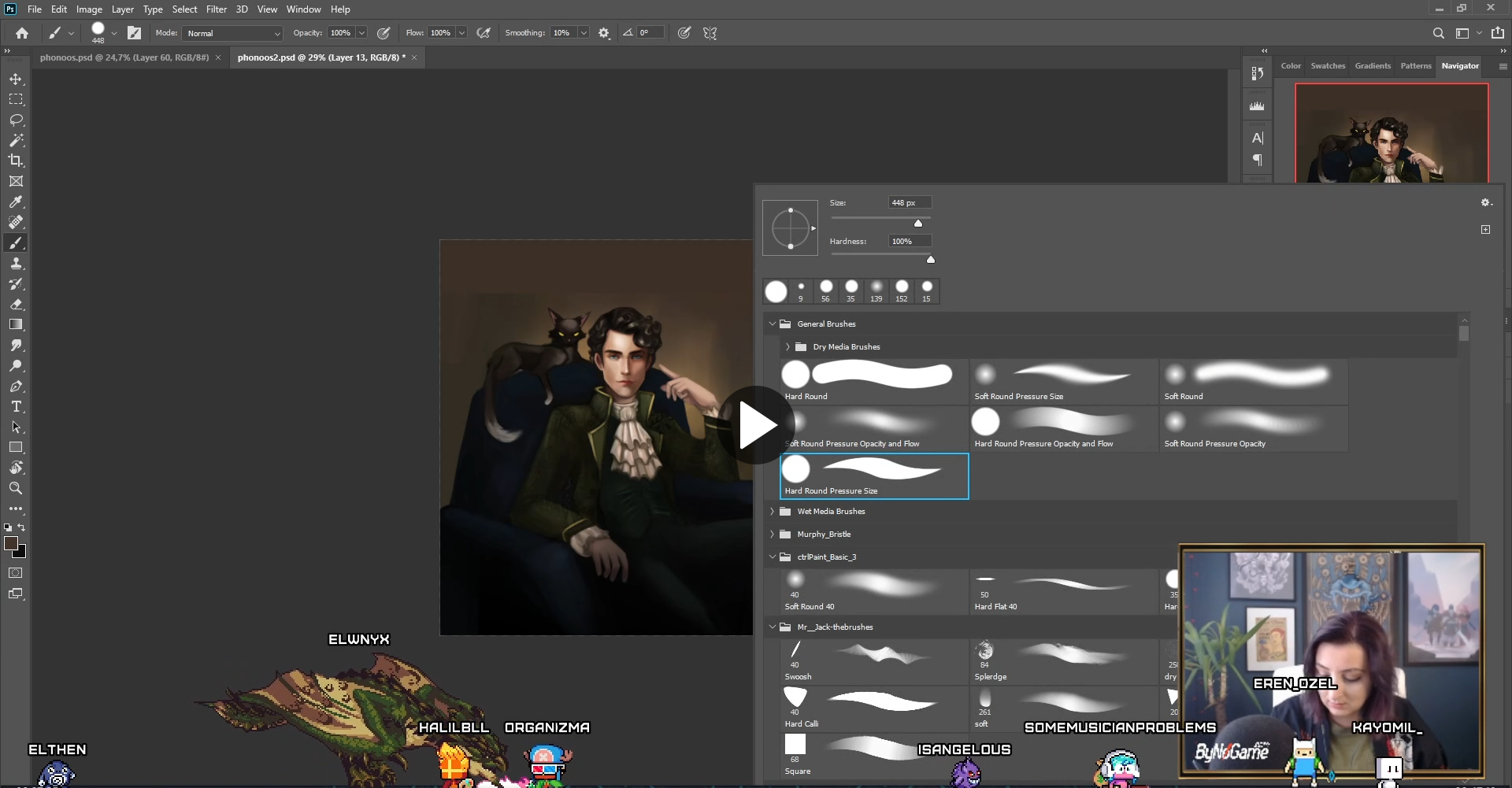Switch to the Gradients panel tab

1373,66
